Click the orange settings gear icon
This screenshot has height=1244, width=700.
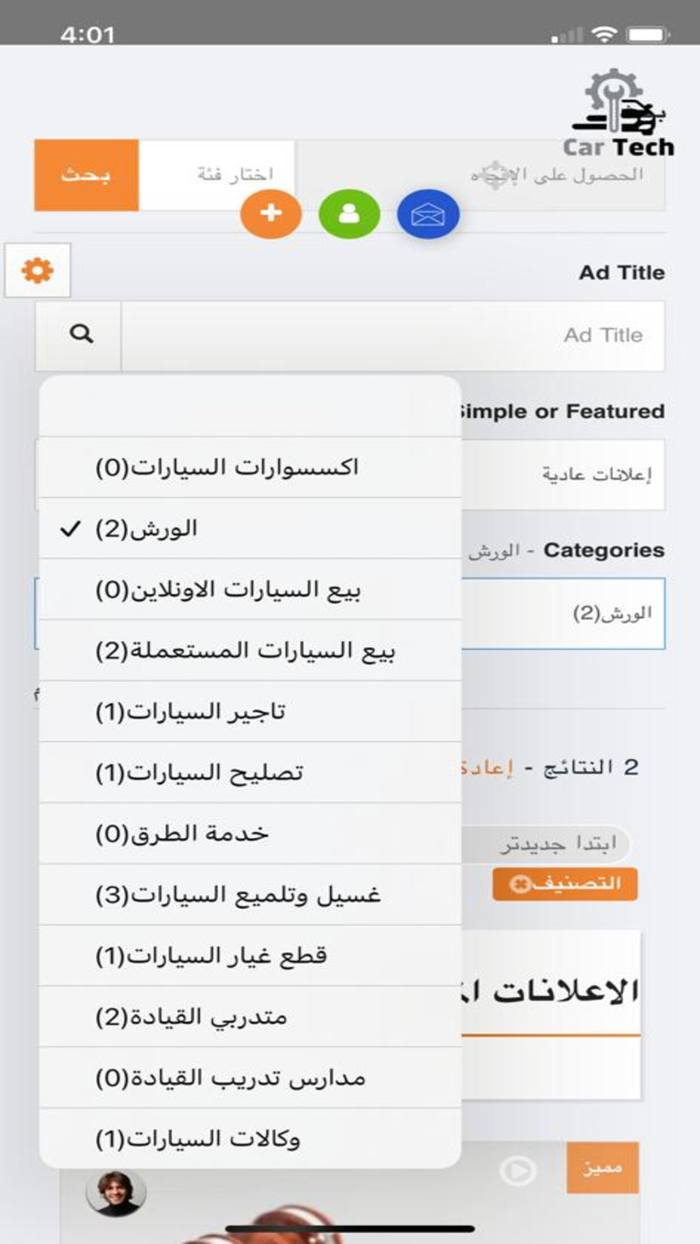38,270
